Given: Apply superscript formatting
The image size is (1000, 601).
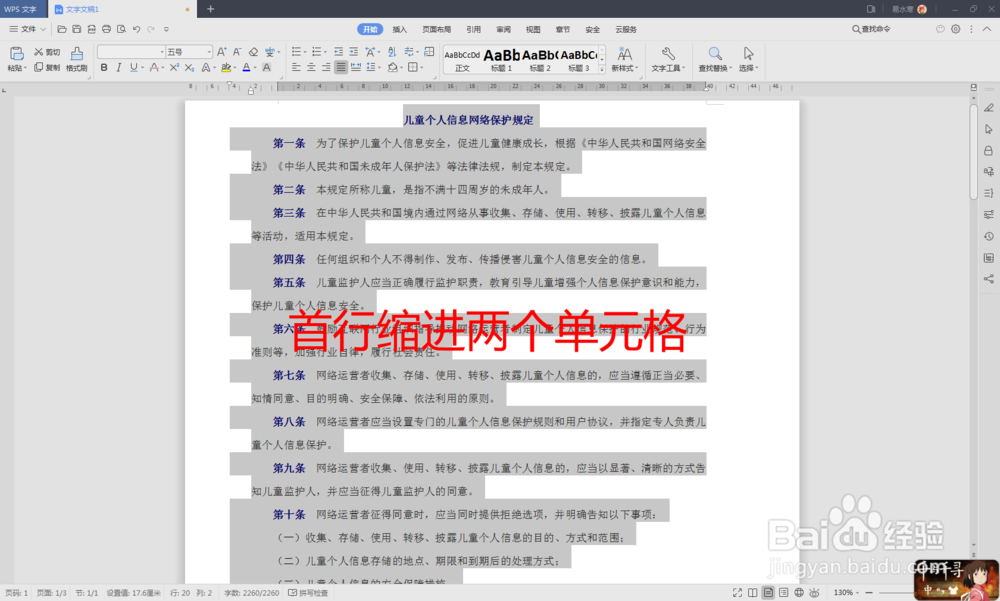Looking at the screenshot, I should [175, 68].
